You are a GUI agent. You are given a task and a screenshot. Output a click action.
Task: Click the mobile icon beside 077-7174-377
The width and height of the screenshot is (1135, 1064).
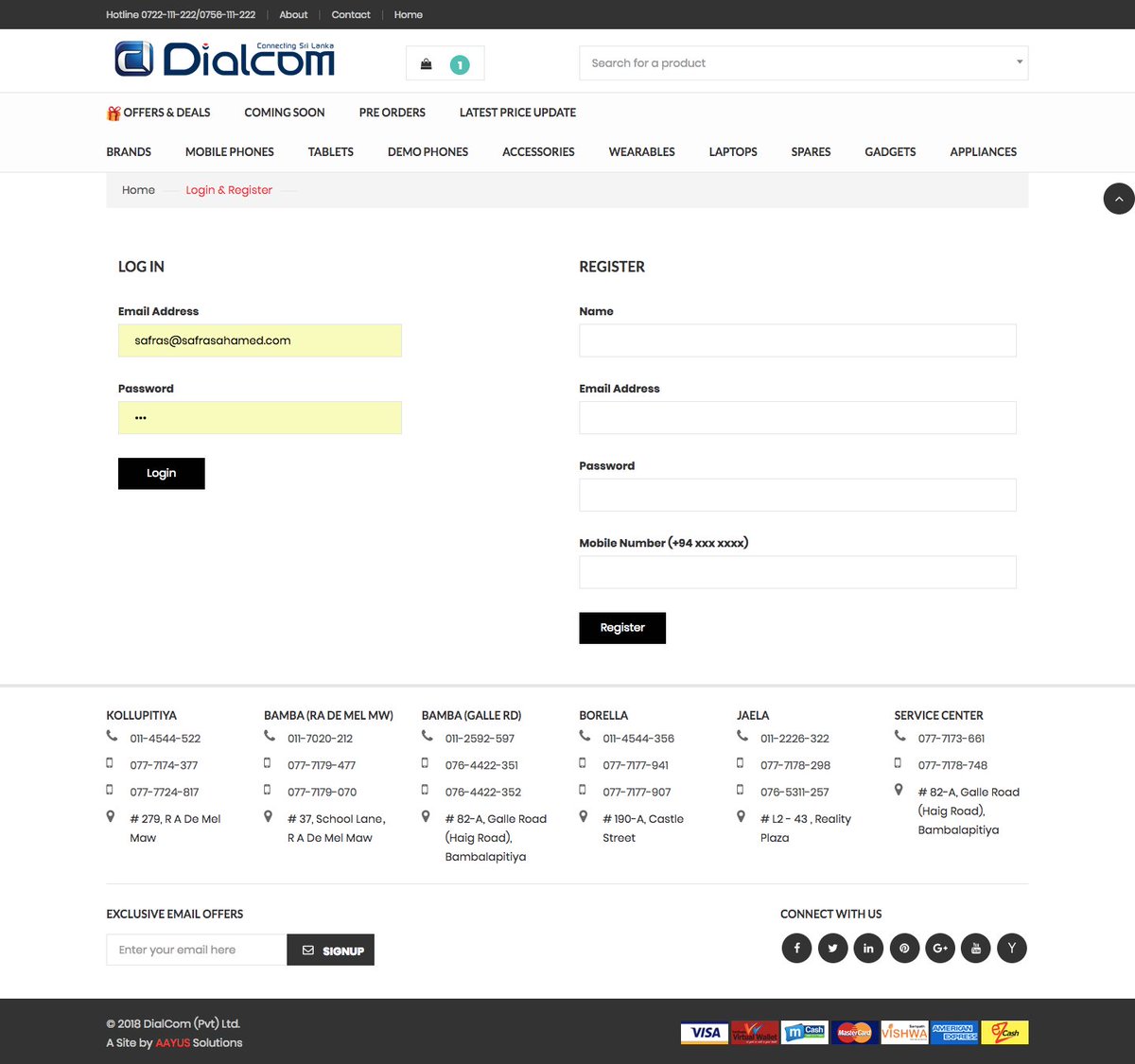point(110,762)
